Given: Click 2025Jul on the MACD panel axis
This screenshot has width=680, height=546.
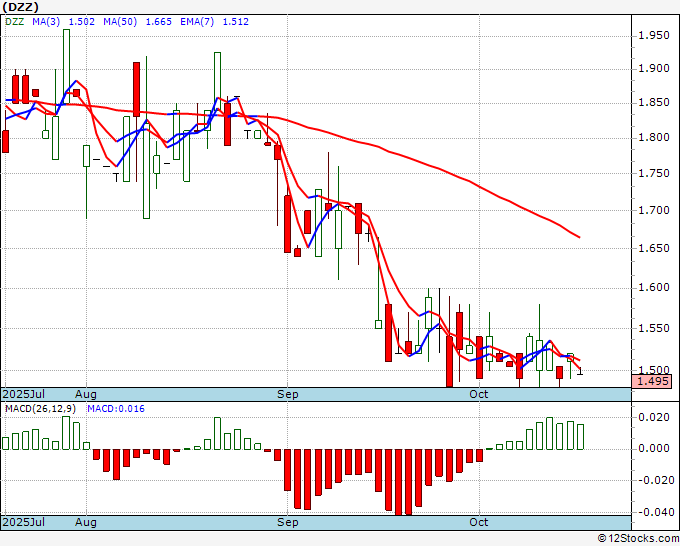Looking at the screenshot, I should 23,522.
